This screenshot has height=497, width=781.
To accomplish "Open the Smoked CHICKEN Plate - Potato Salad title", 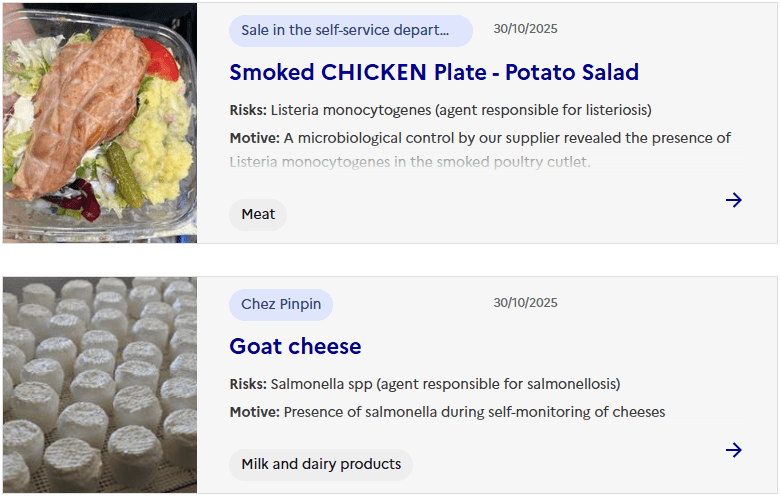I will click(433, 73).
